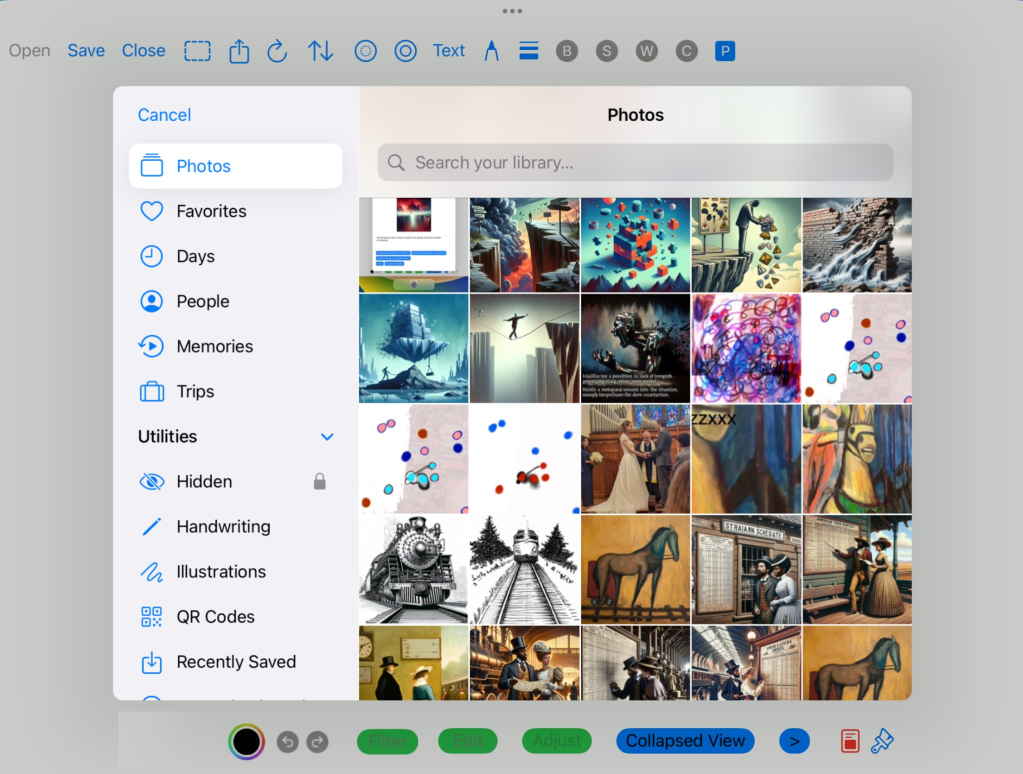Click the paint roller icon
This screenshot has width=1023, height=774.
click(882, 741)
